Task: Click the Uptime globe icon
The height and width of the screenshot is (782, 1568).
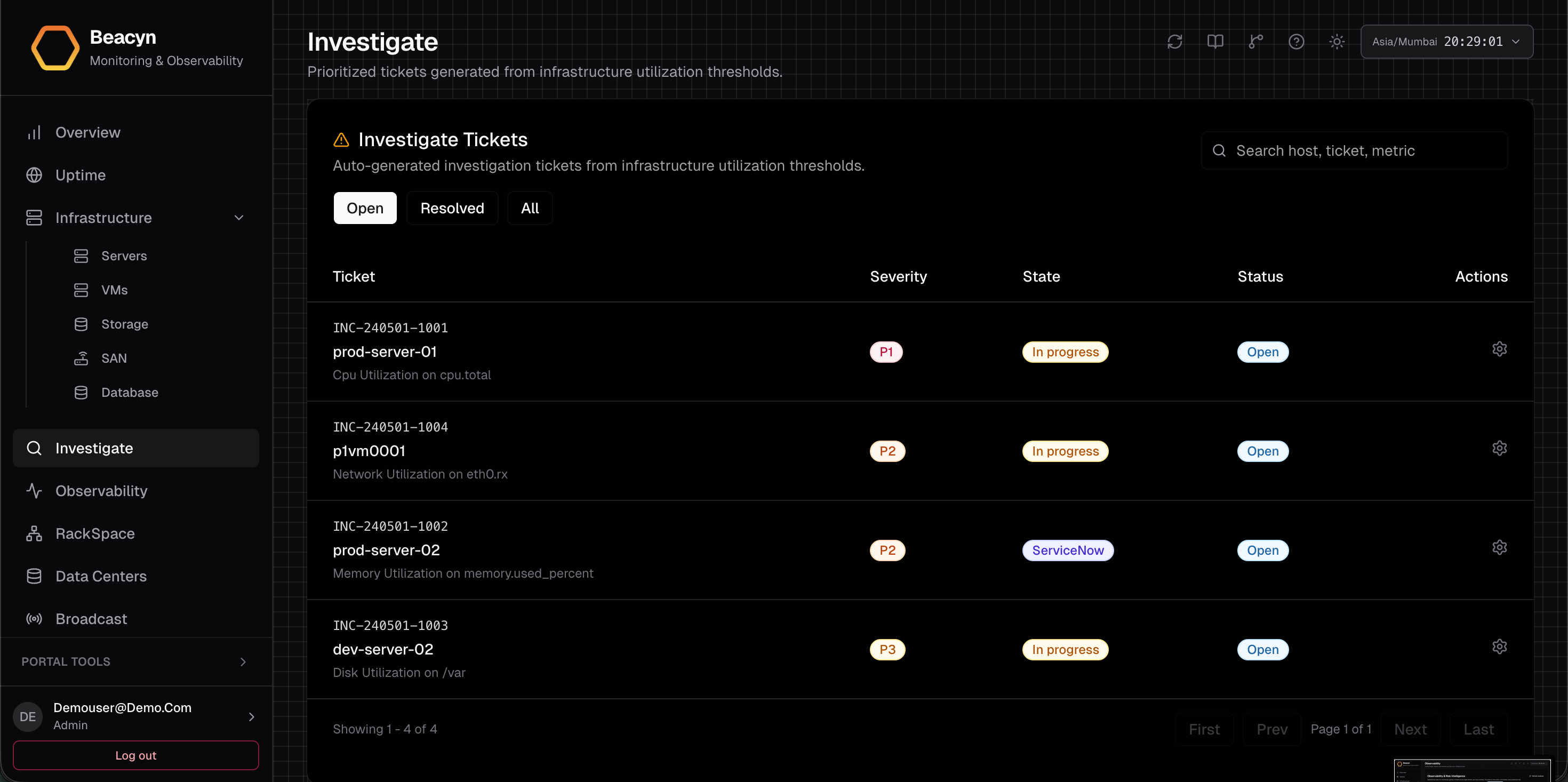Action: (x=34, y=175)
